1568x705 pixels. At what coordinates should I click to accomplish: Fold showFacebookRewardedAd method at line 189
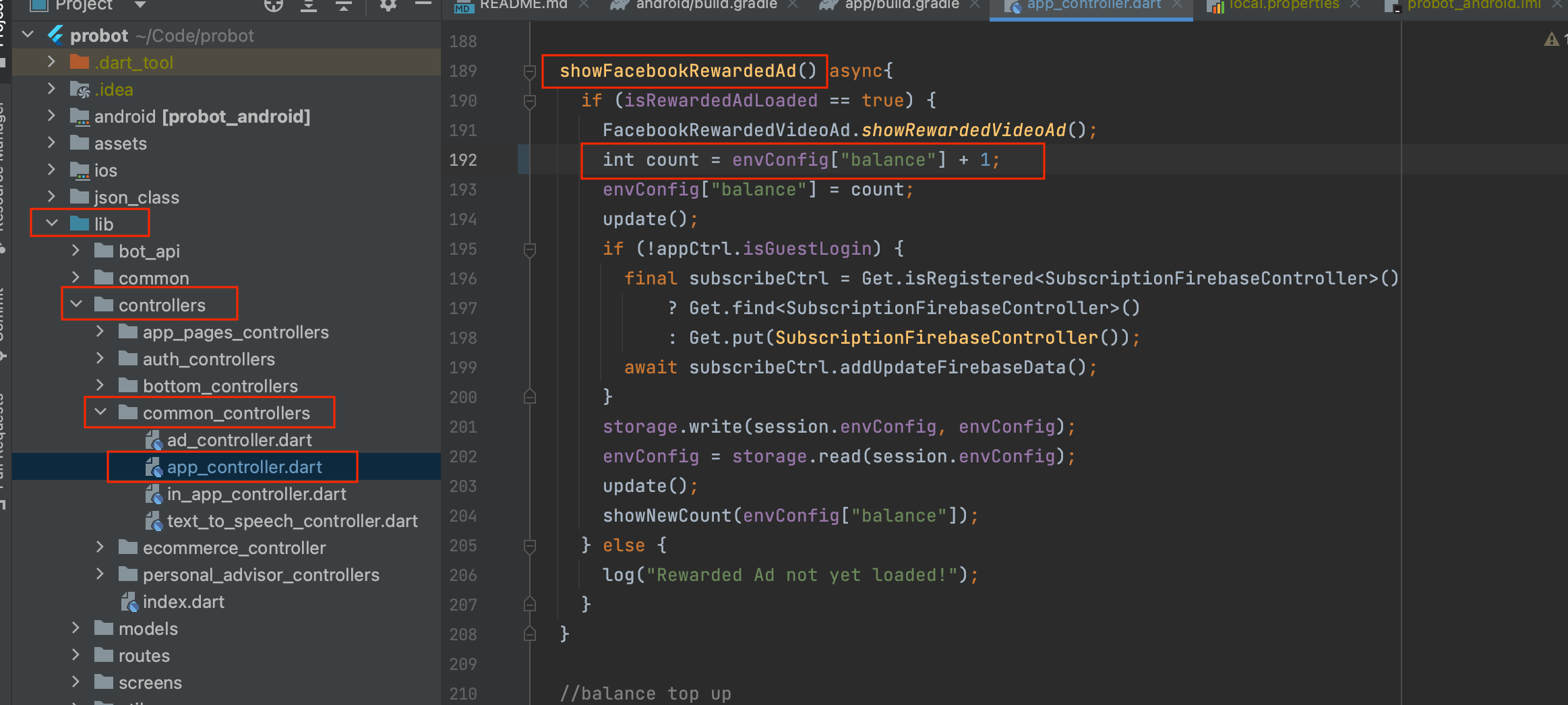click(530, 71)
